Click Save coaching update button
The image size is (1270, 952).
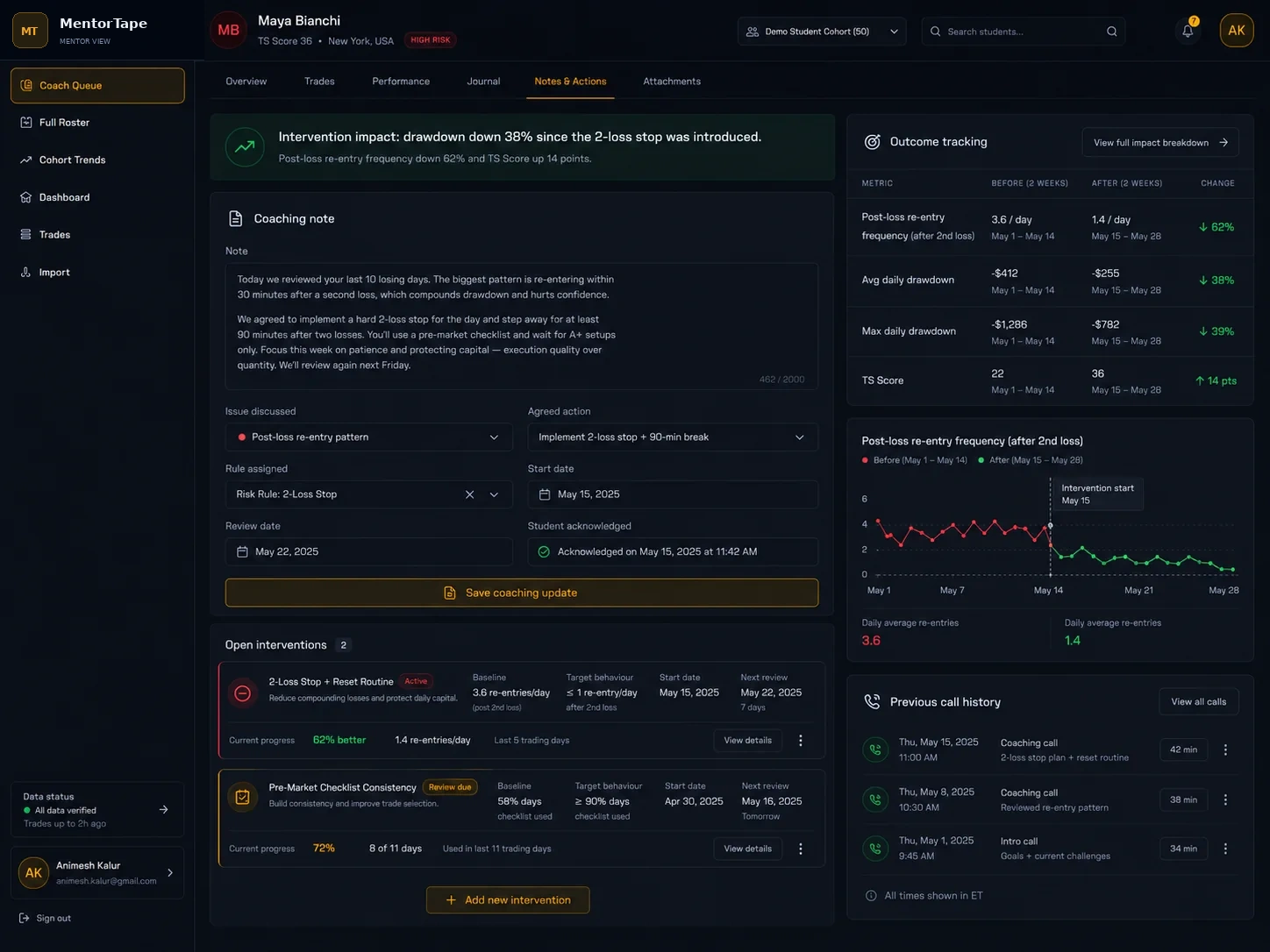click(522, 593)
